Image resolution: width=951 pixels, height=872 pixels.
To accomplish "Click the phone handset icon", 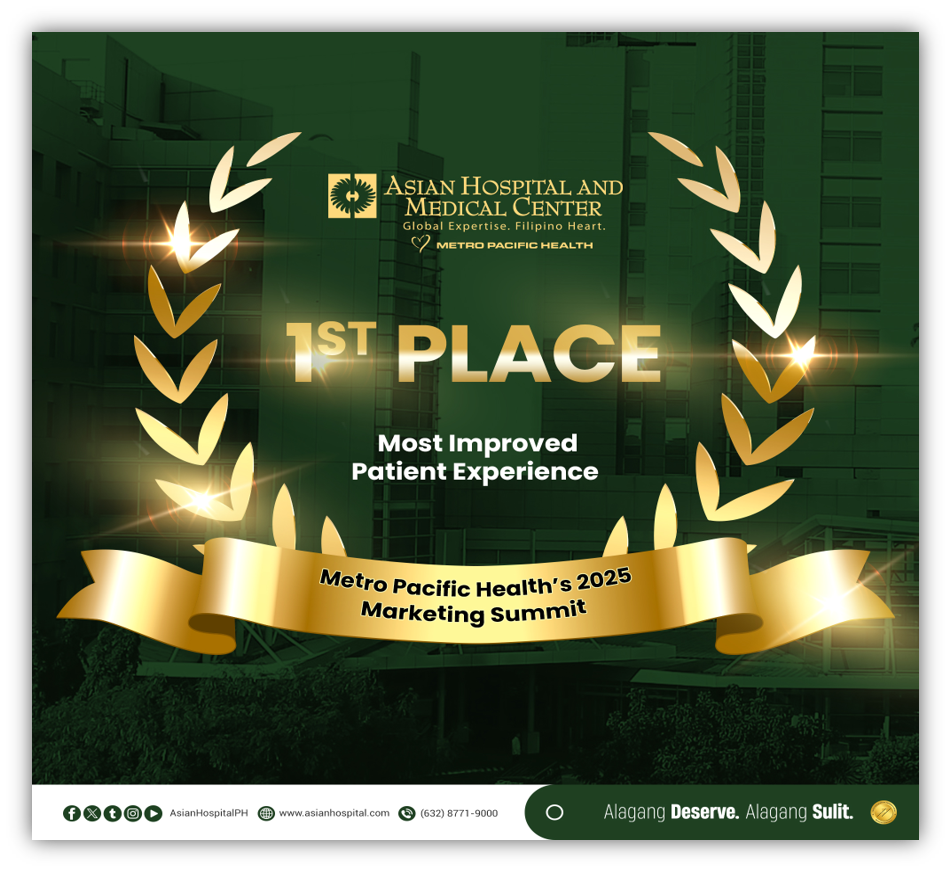I will coord(406,813).
